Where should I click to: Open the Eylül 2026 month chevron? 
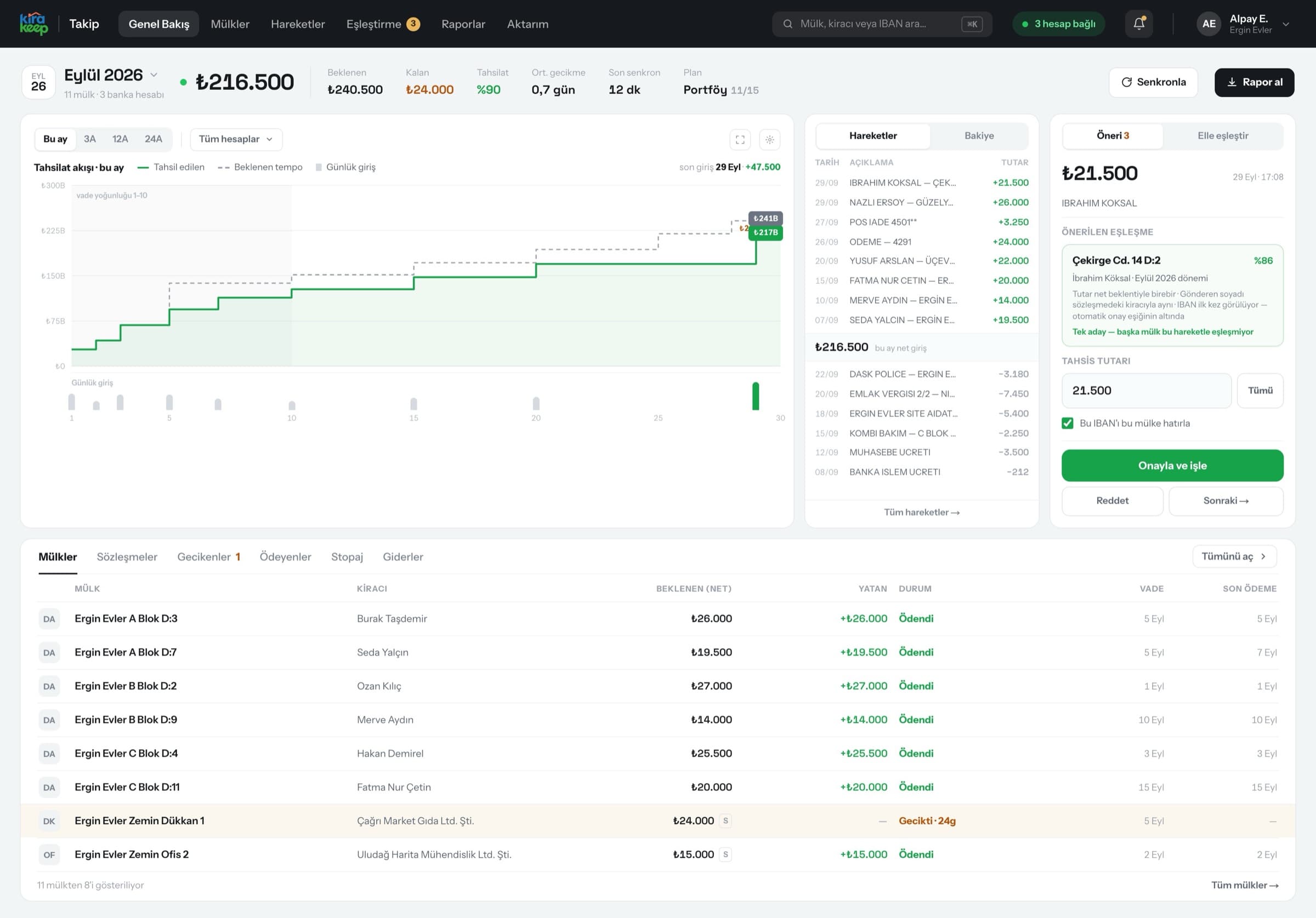154,75
